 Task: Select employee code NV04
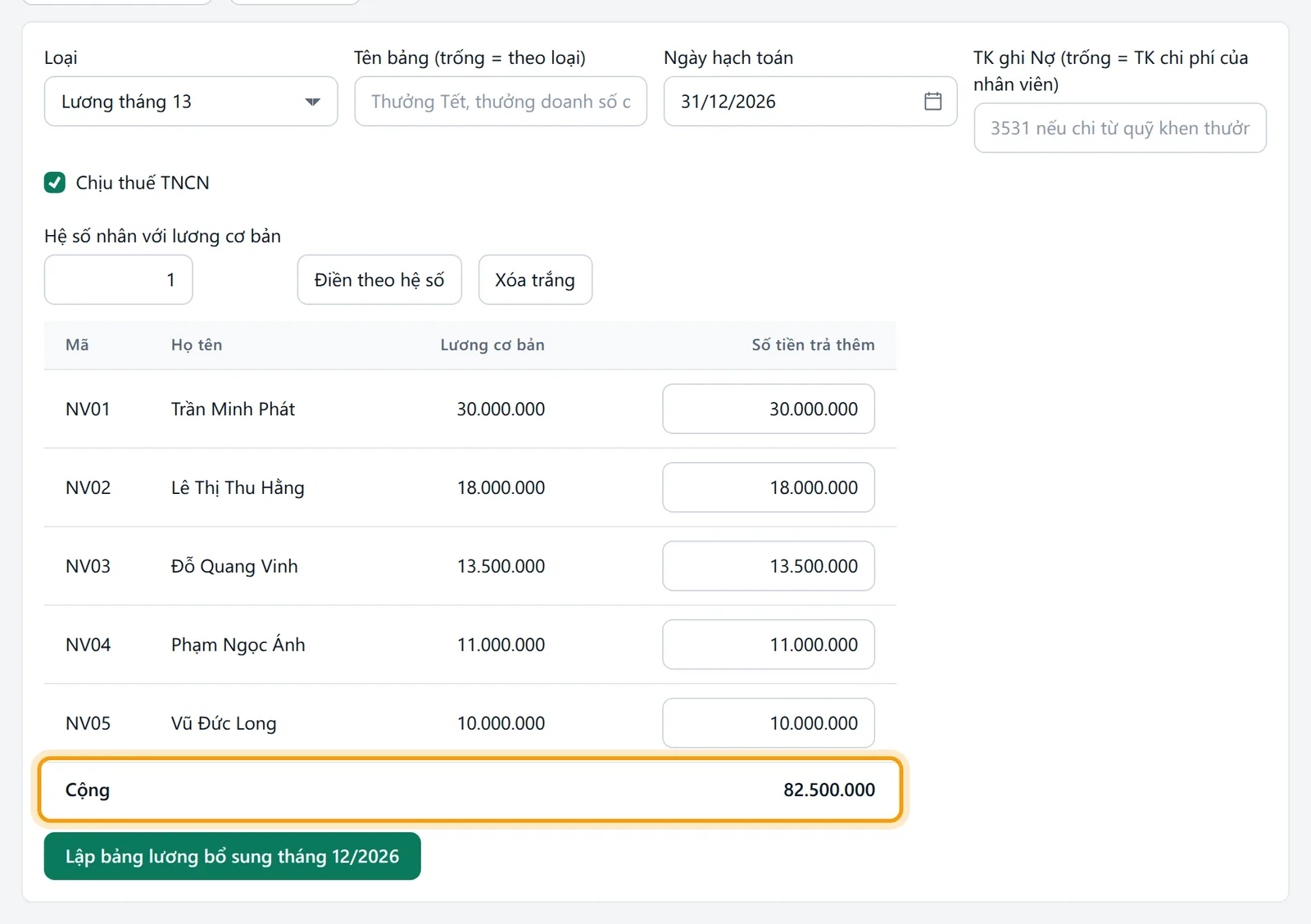pyautogui.click(x=88, y=645)
